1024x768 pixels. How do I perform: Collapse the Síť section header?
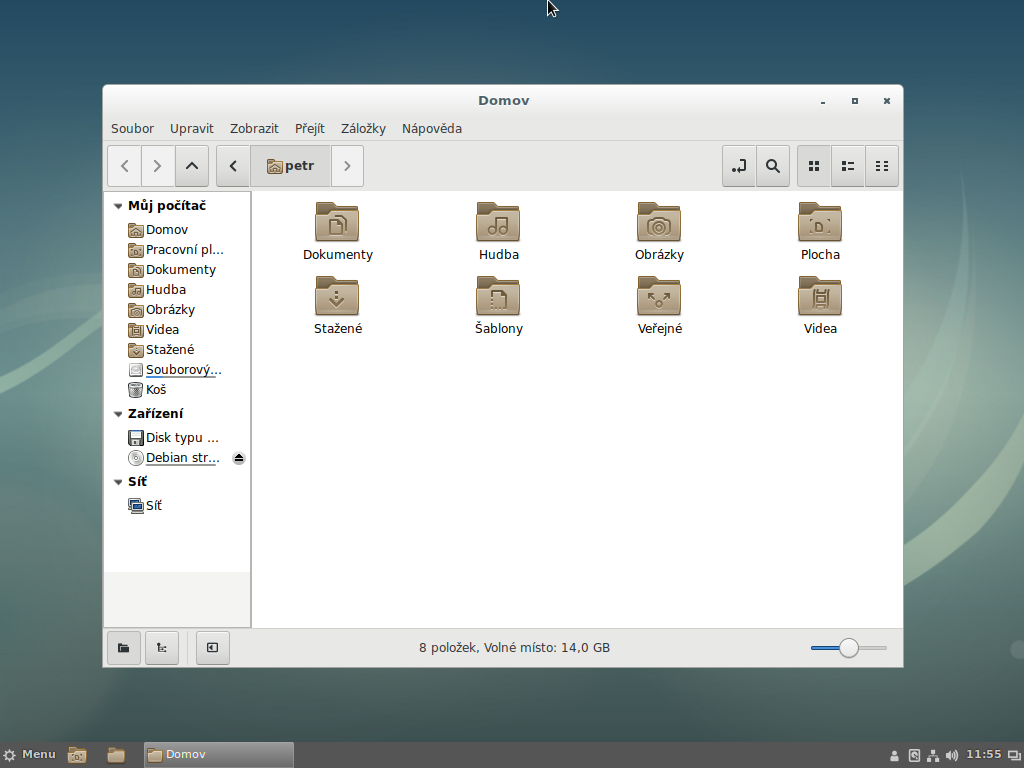pos(119,482)
